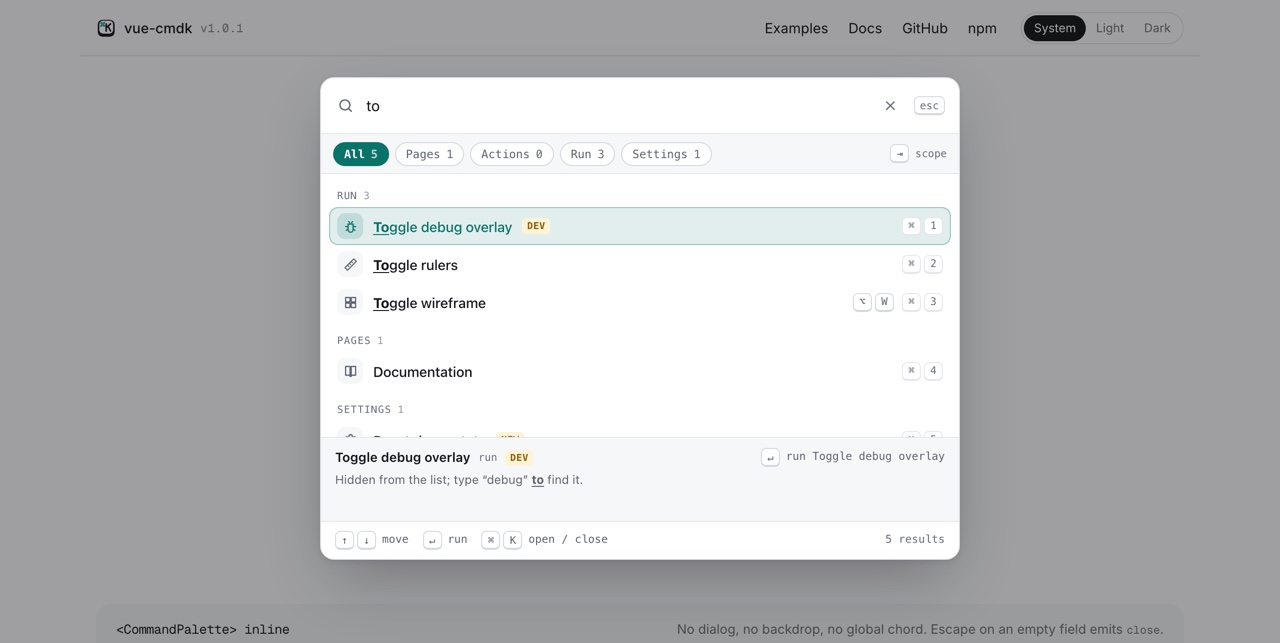The image size is (1280, 643).
Task: Click the 5 results count text
Action: point(914,540)
